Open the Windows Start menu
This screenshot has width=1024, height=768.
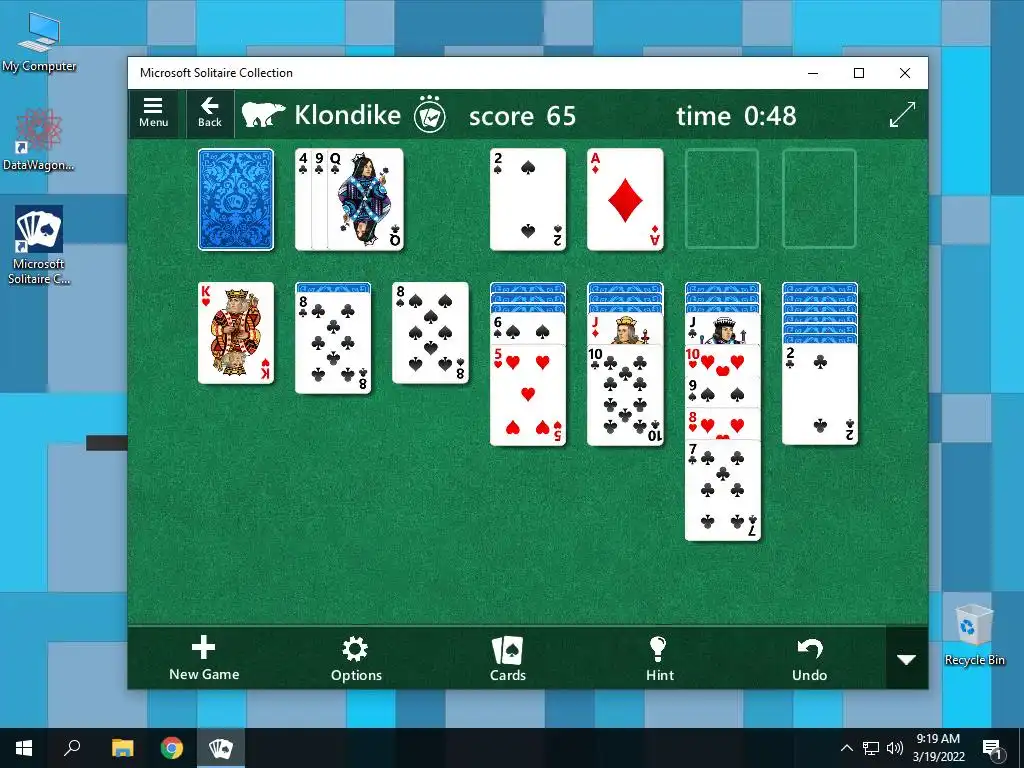[24, 748]
